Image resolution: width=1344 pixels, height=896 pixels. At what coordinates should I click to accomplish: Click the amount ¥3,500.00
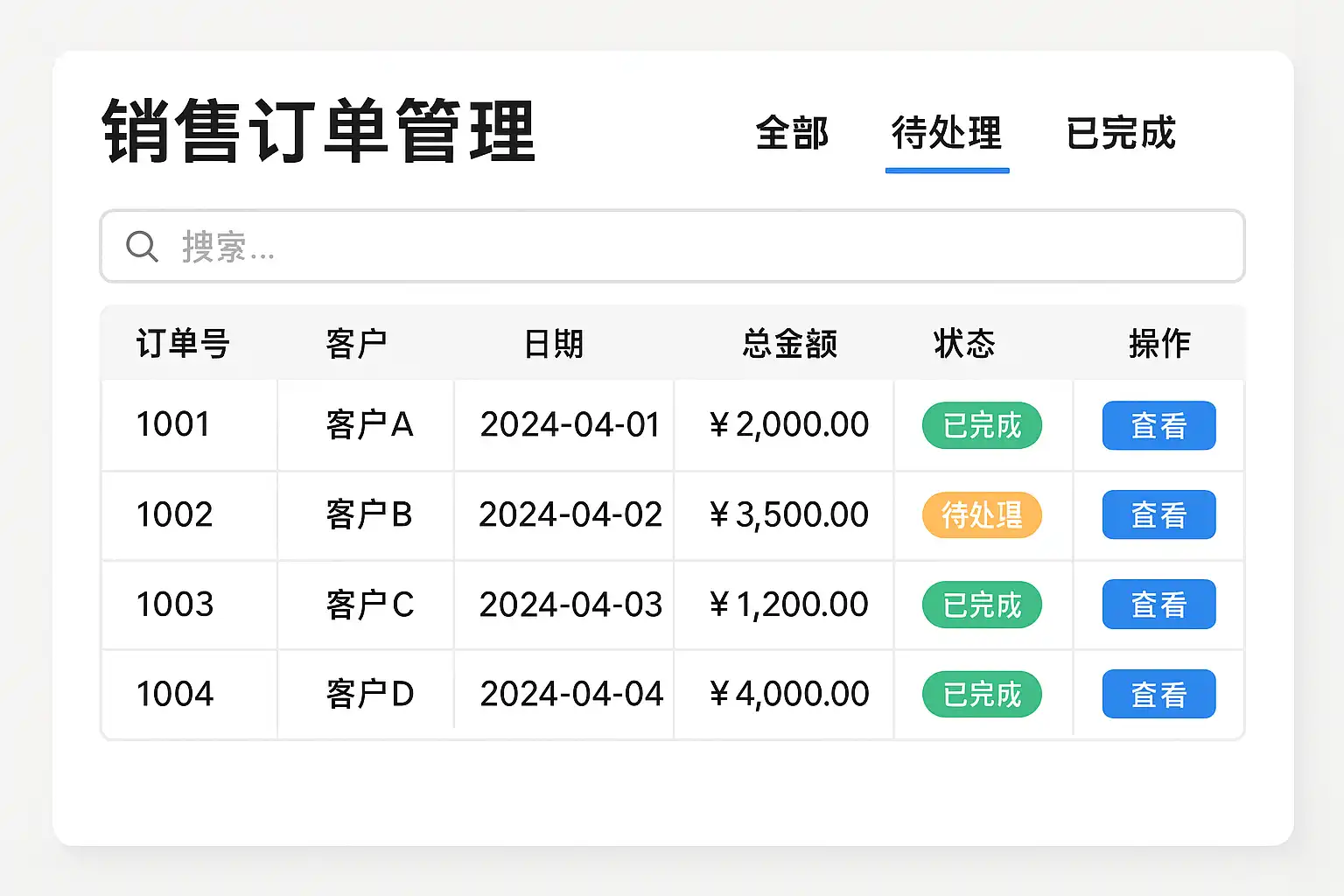click(788, 514)
